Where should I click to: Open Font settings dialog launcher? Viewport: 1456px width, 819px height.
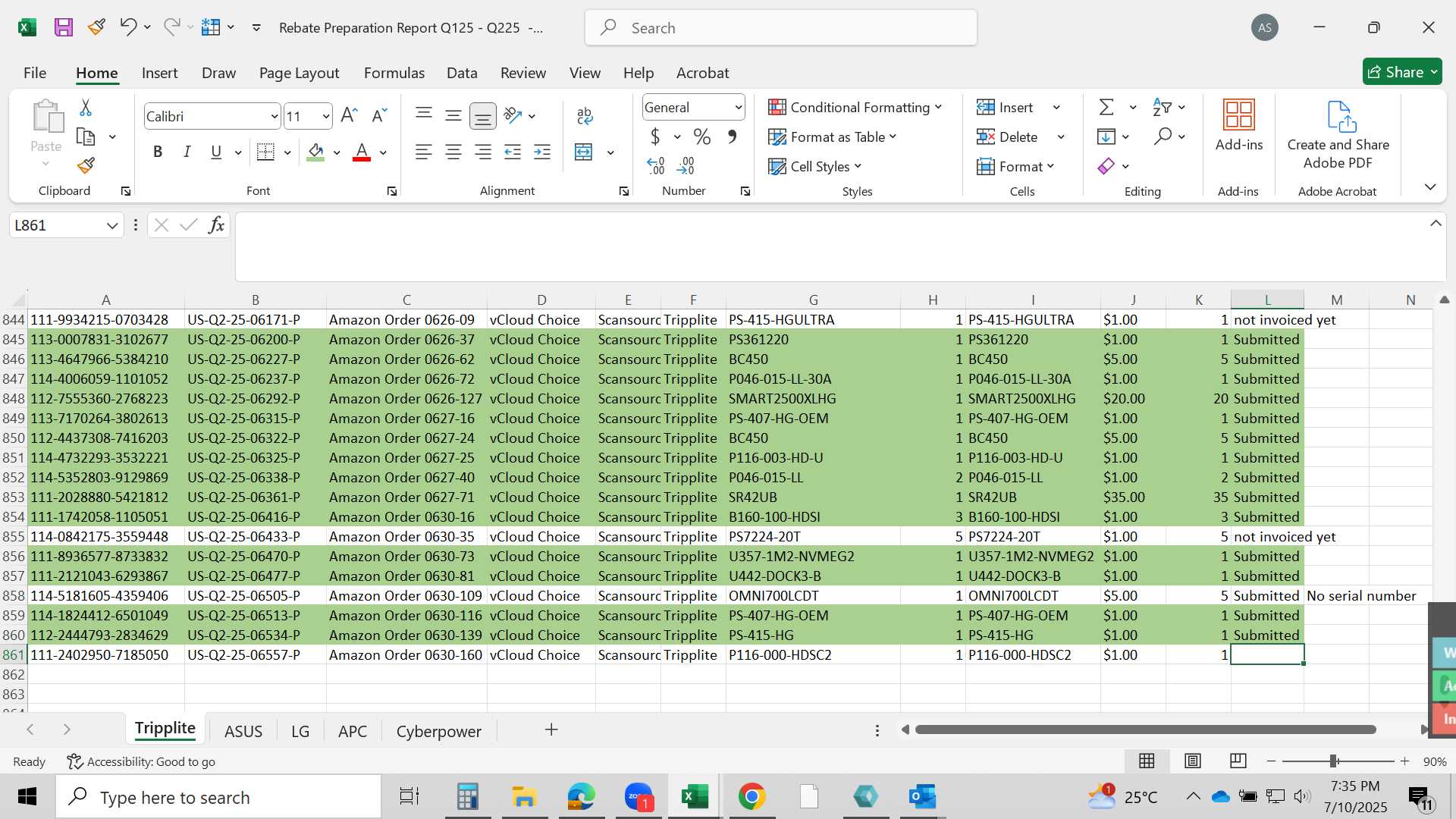coord(392,191)
